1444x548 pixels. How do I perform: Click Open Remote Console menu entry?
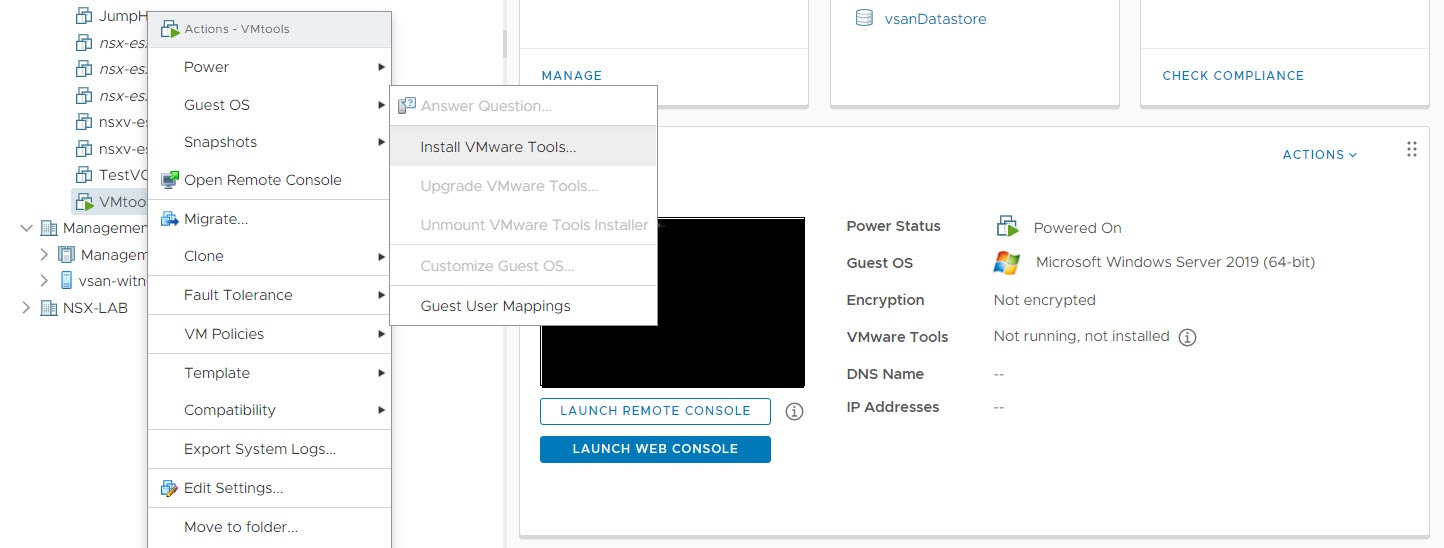(269, 180)
